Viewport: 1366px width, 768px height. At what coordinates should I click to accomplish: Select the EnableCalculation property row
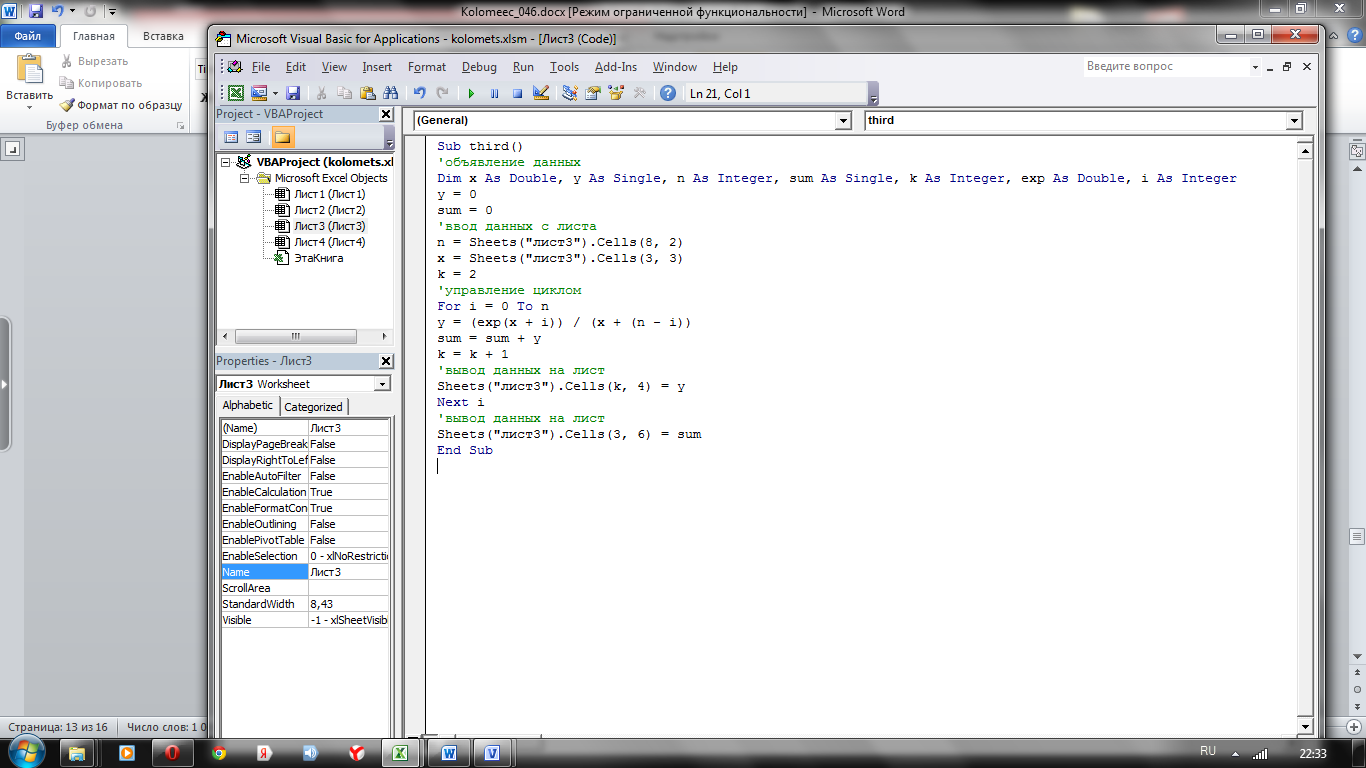tap(305, 492)
